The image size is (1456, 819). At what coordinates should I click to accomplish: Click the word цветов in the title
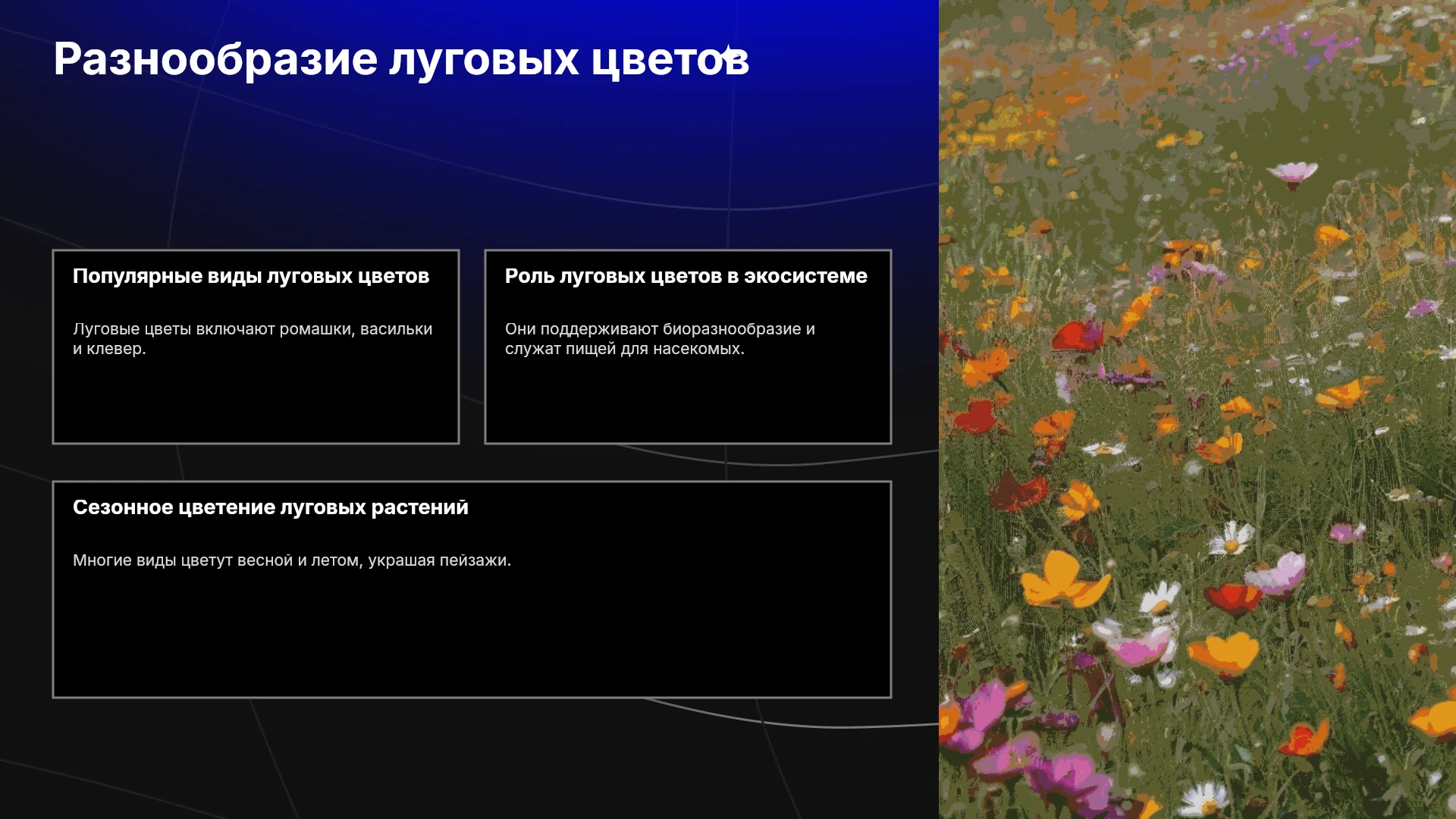pos(670,59)
